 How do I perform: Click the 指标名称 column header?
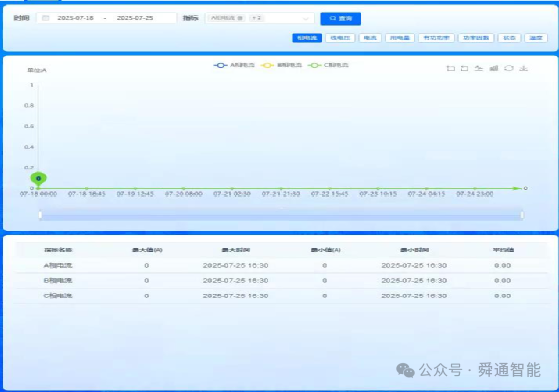click(58, 250)
